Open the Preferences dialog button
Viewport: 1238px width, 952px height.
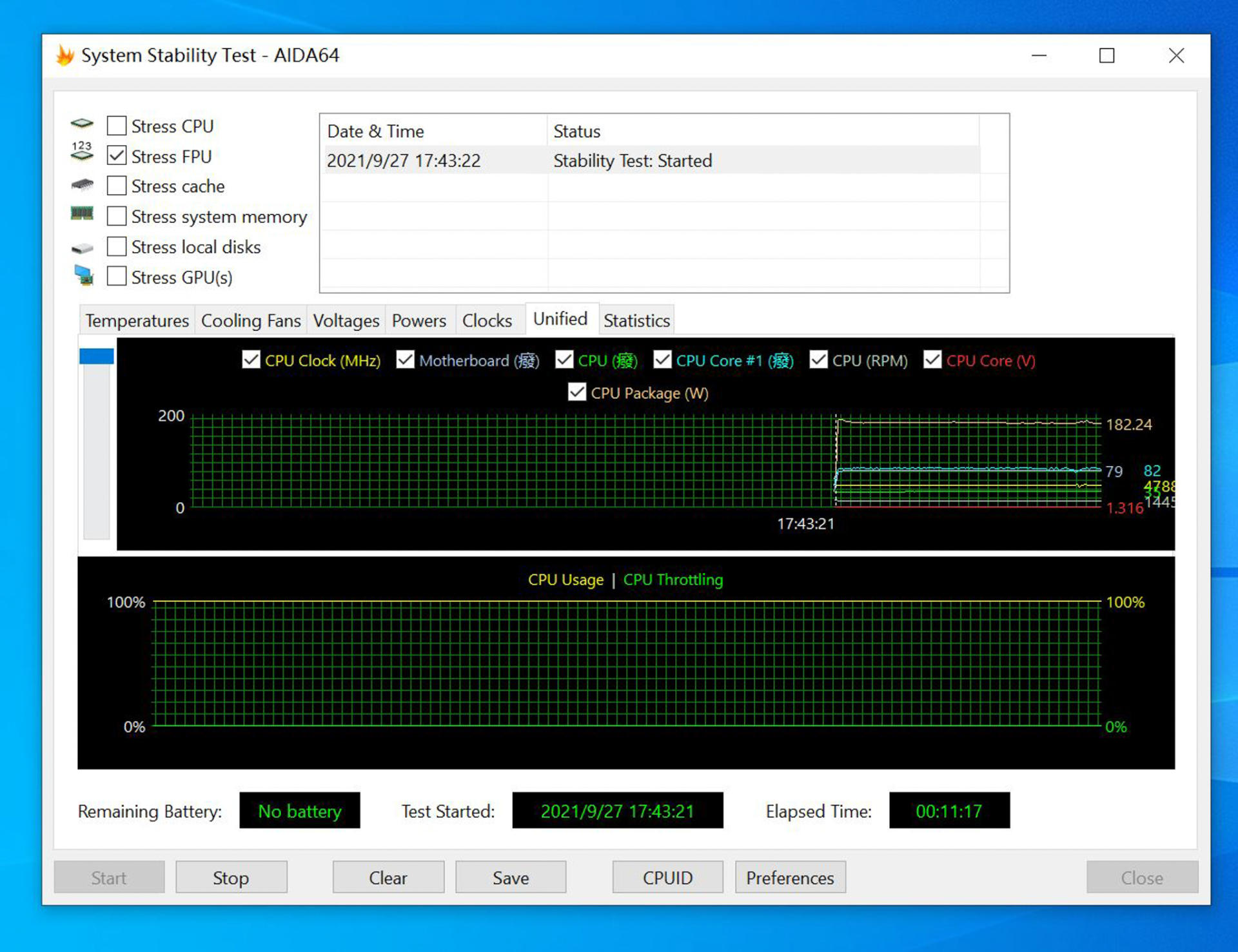[x=790, y=877]
